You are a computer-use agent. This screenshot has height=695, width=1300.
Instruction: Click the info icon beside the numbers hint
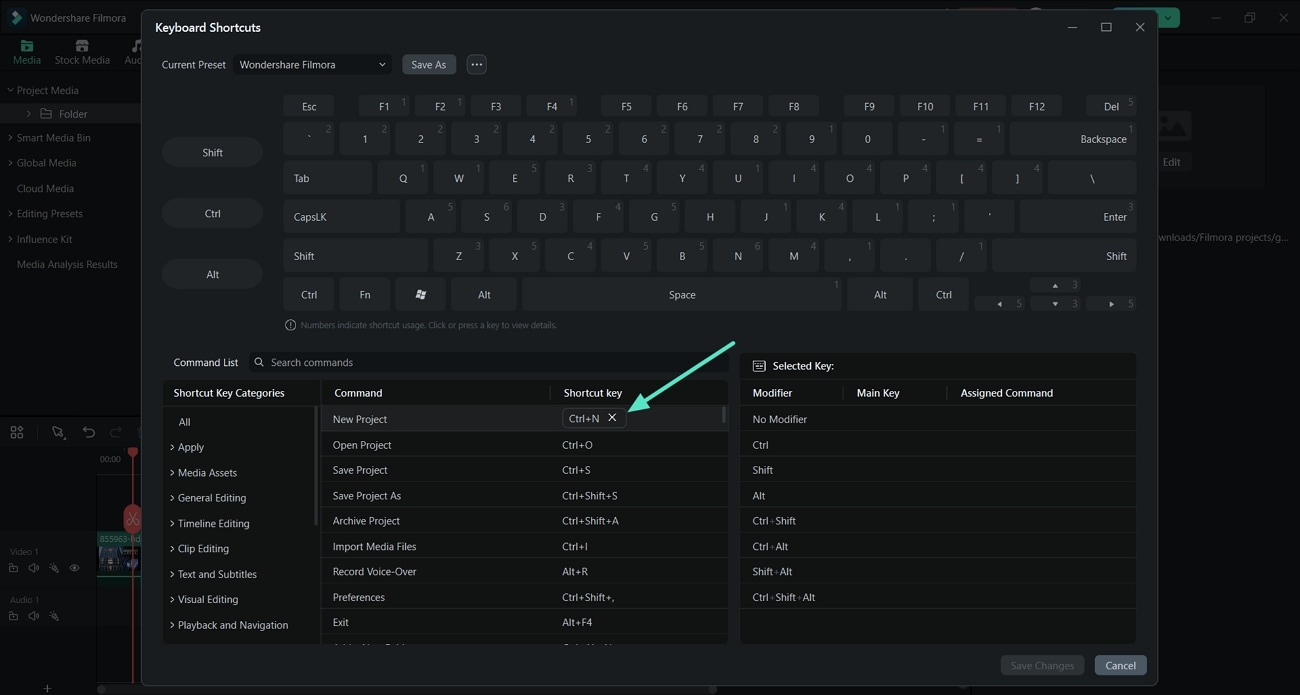click(291, 325)
